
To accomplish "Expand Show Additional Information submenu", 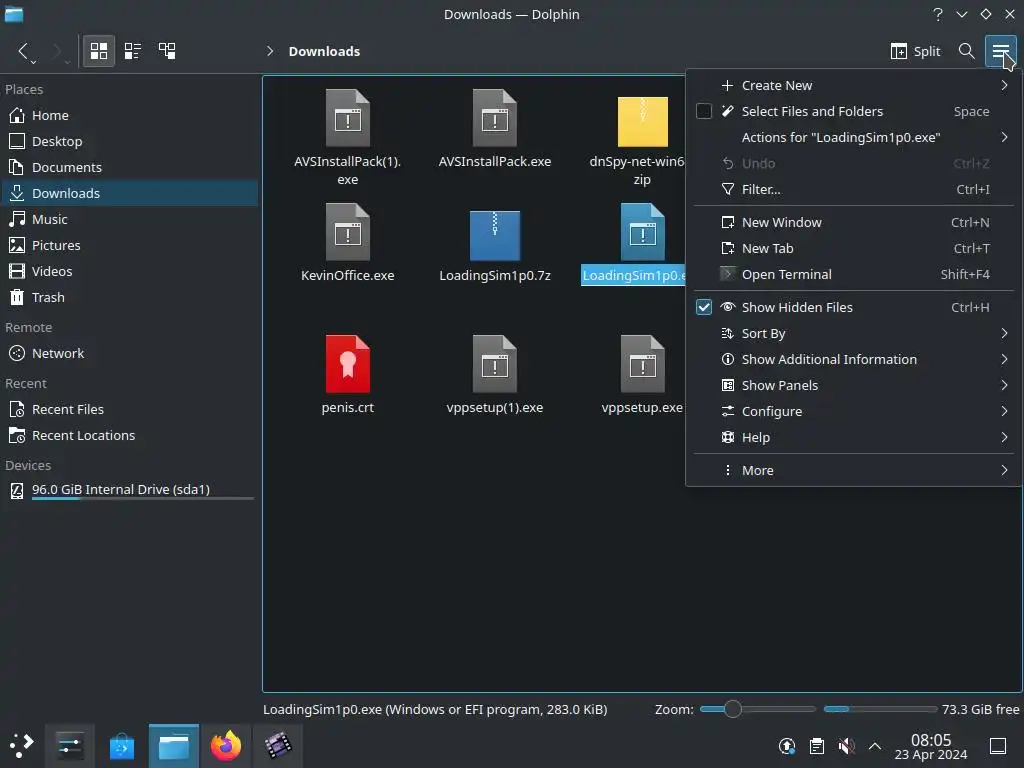I will point(854,359).
